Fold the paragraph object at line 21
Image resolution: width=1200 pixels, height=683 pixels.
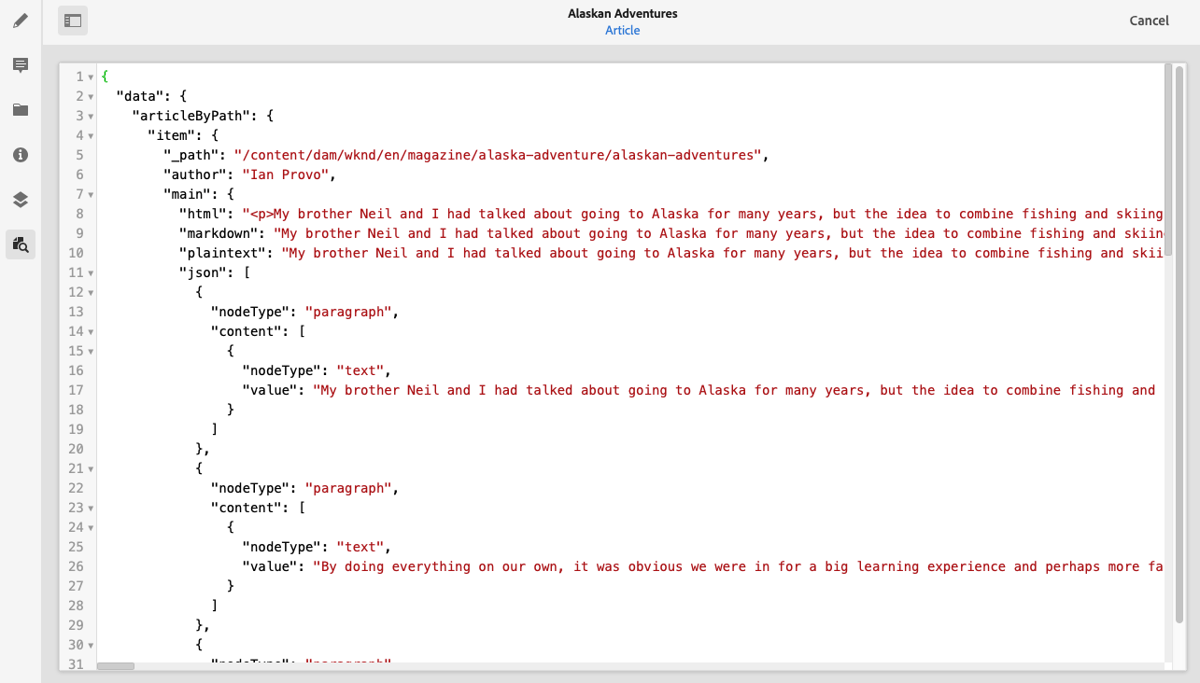pos(91,468)
